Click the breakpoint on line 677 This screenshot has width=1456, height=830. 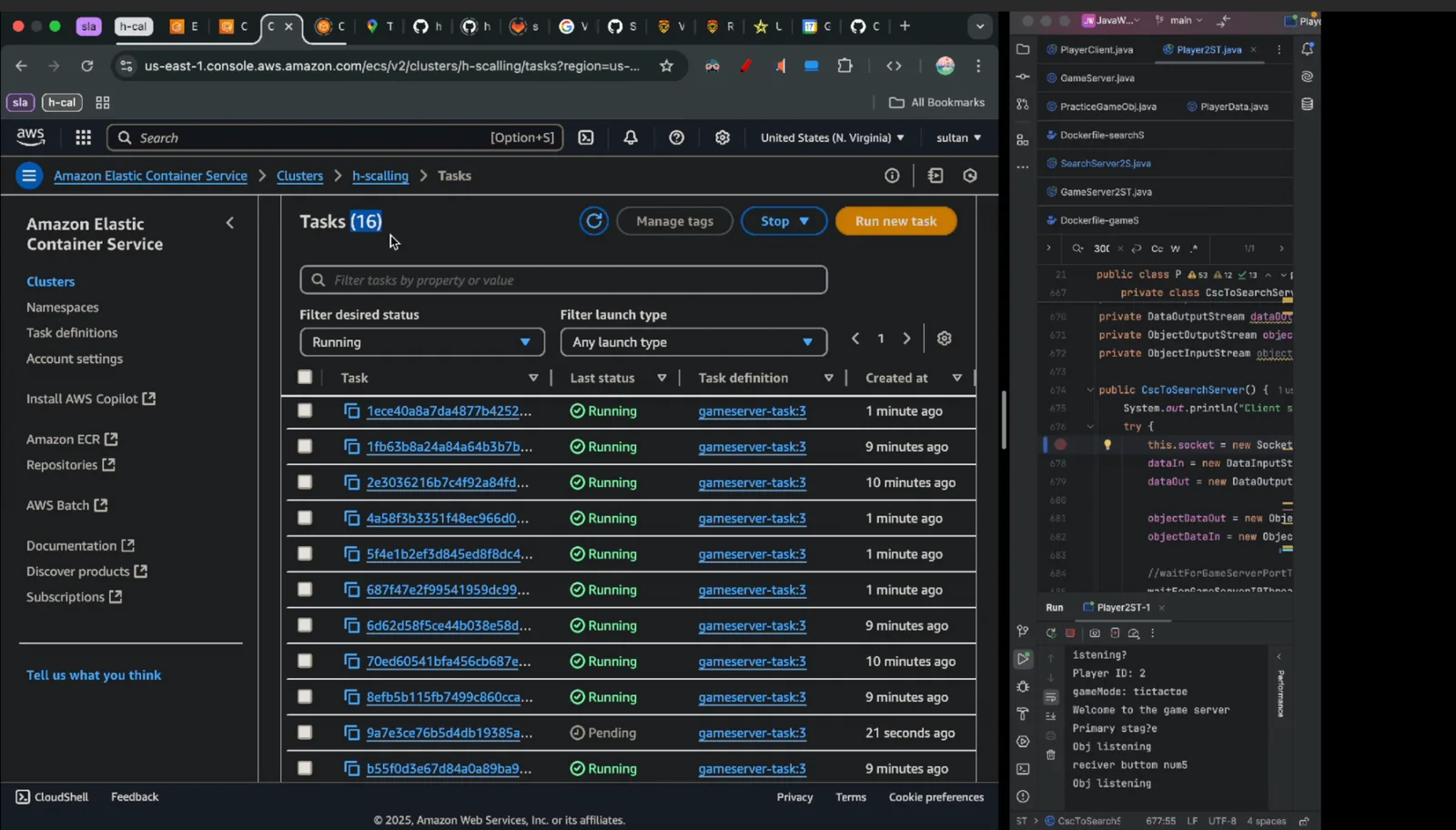tap(1060, 445)
